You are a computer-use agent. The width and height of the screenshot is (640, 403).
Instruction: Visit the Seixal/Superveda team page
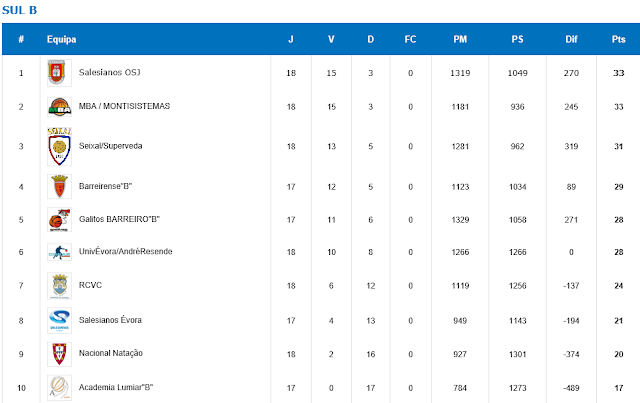tap(110, 146)
